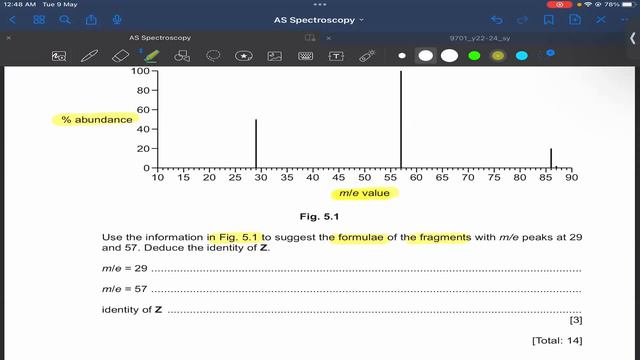
Task: Tap the Wi-Fi icon in status bar
Action: tap(588, 4)
